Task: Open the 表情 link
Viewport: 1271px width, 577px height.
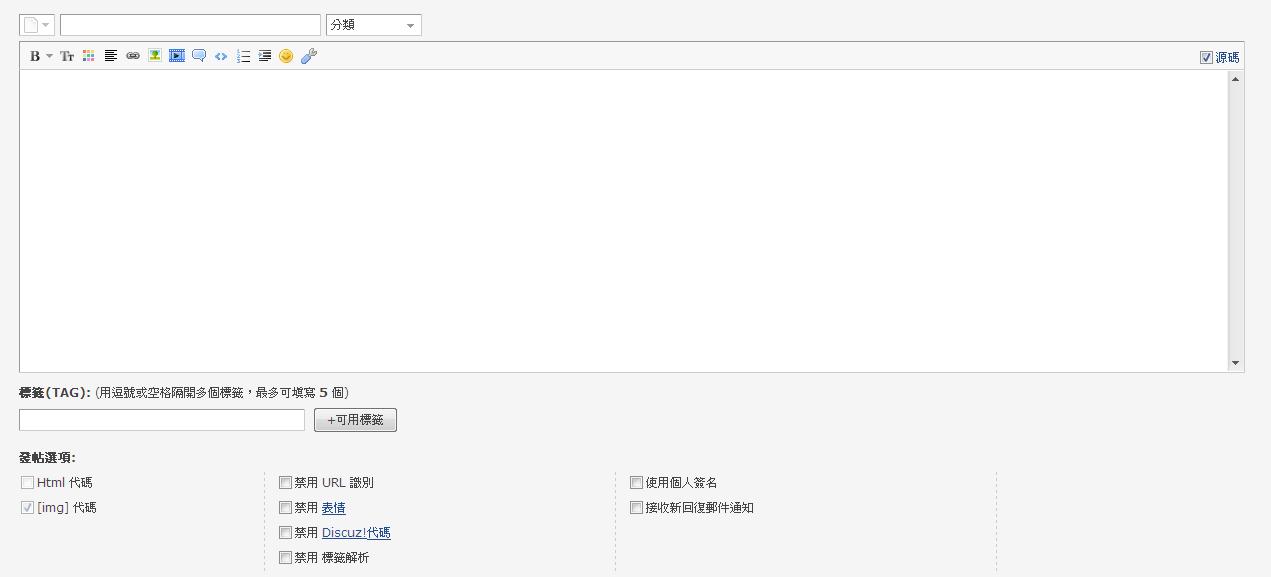Action: [333, 508]
